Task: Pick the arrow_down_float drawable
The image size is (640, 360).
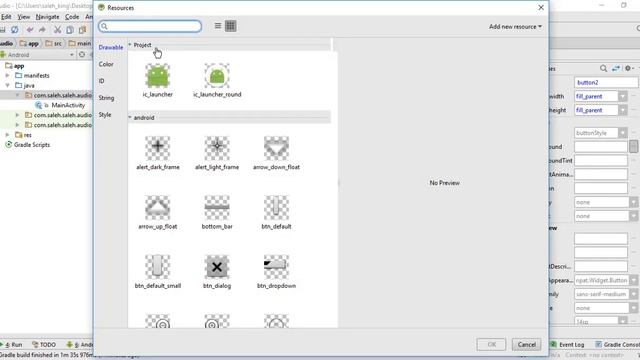Action: (x=276, y=153)
